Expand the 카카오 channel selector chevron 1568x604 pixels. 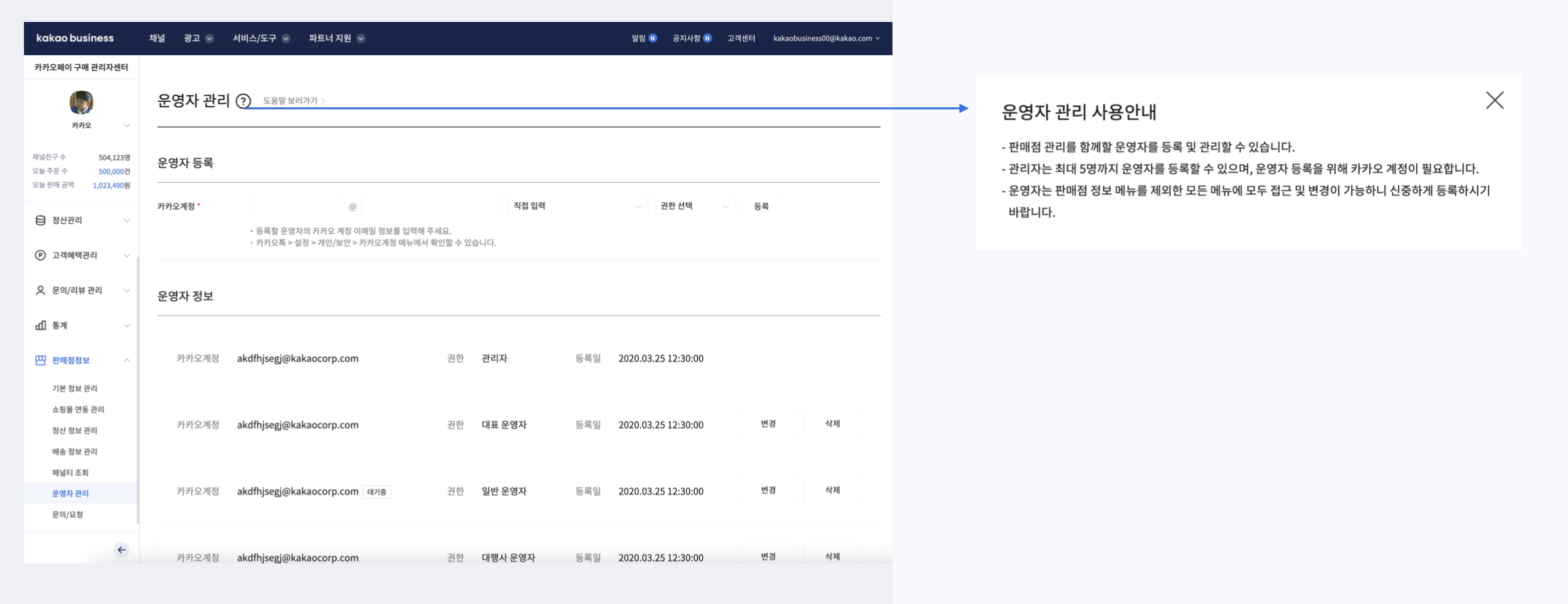(126, 125)
